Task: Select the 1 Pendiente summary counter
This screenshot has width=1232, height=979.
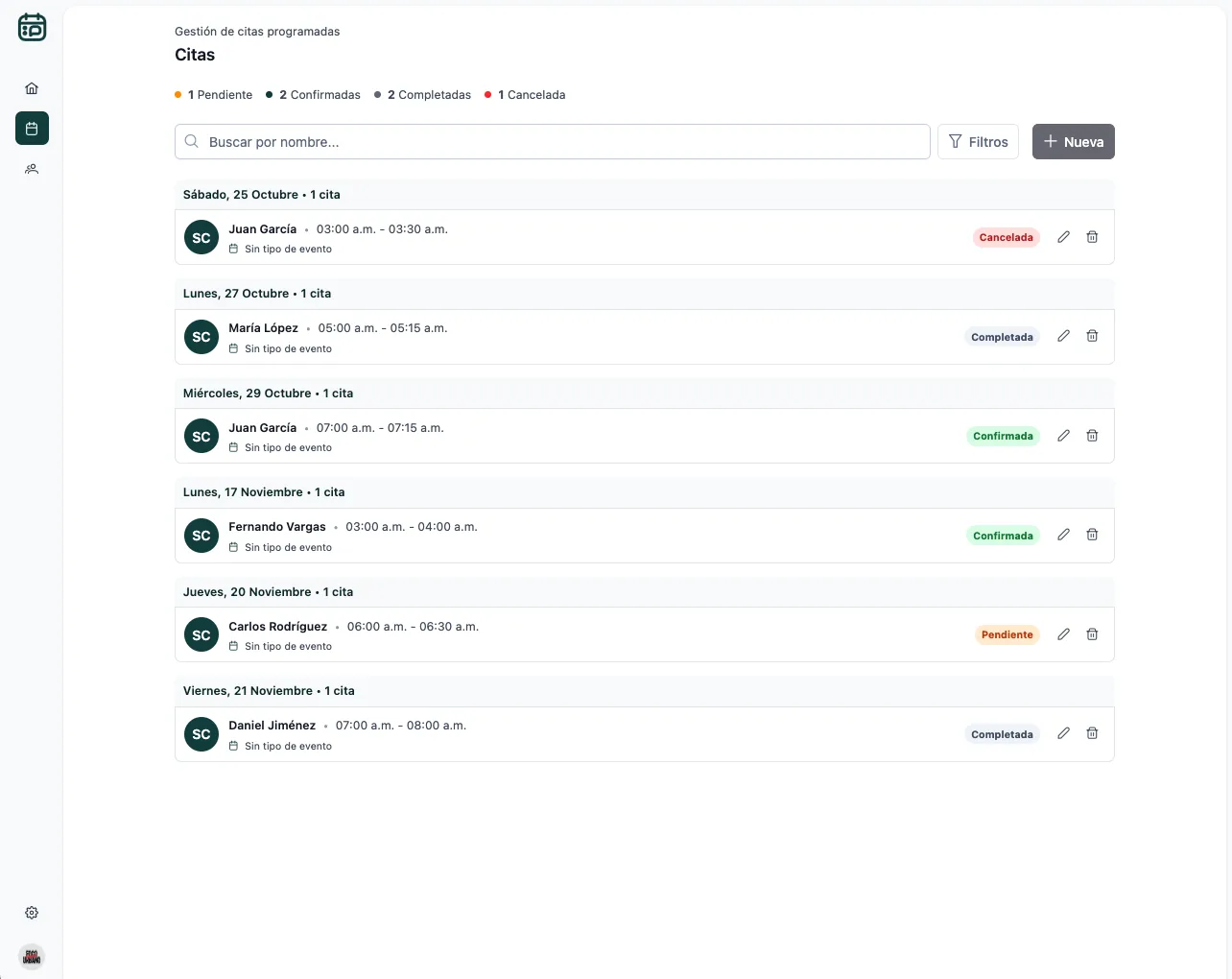Action: pyautogui.click(x=214, y=95)
